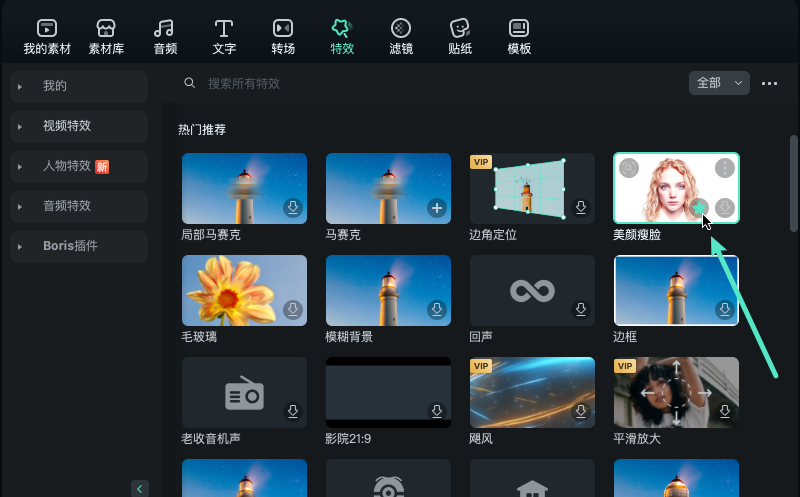The image size is (800, 497).
Task: Switch to the 贴纸 stickers tab
Action: (460, 37)
